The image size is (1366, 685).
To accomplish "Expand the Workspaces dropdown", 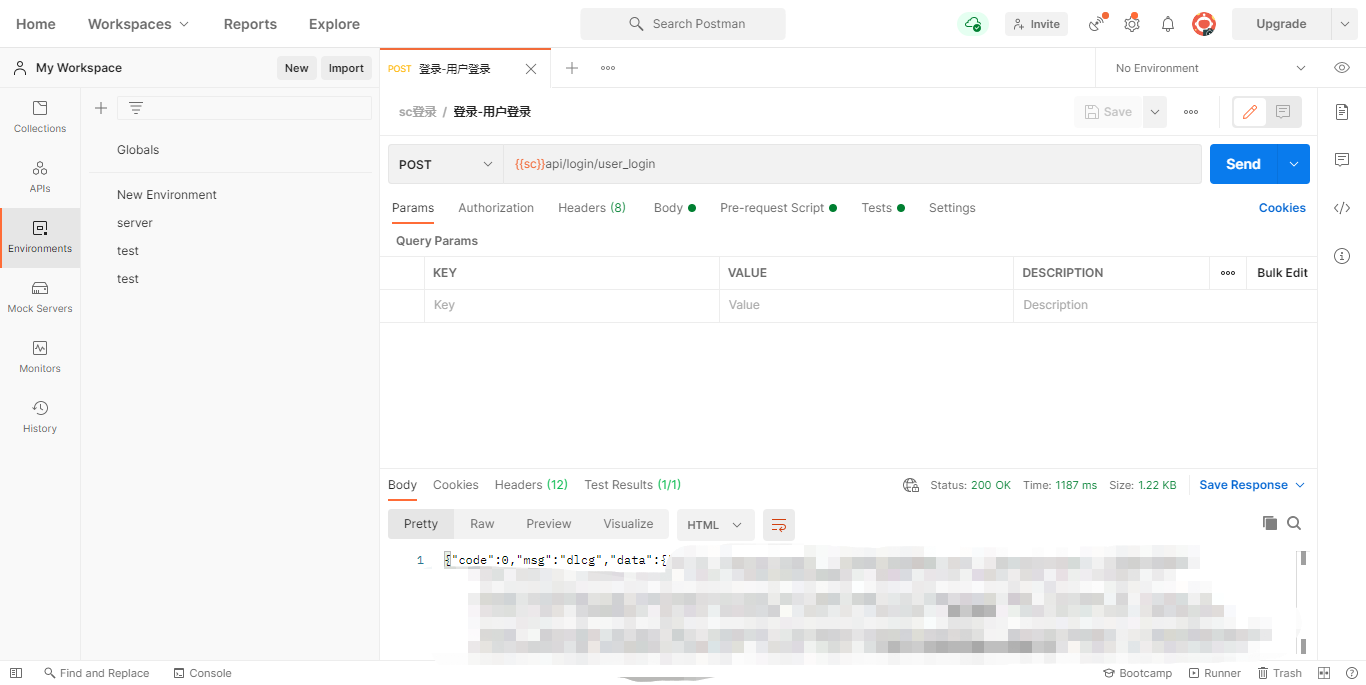I will pos(138,24).
